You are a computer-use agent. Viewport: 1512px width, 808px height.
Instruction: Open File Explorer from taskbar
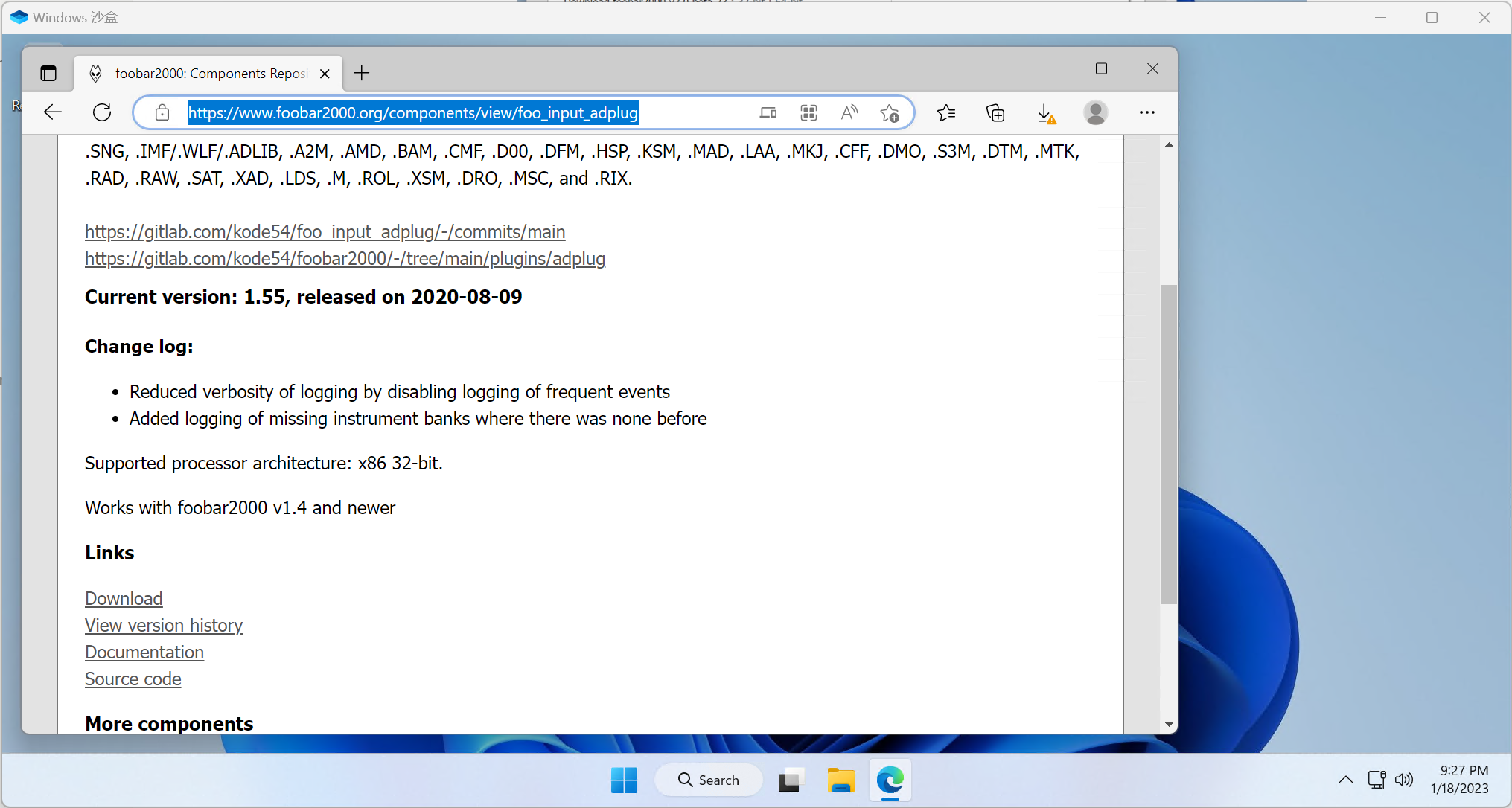840,780
